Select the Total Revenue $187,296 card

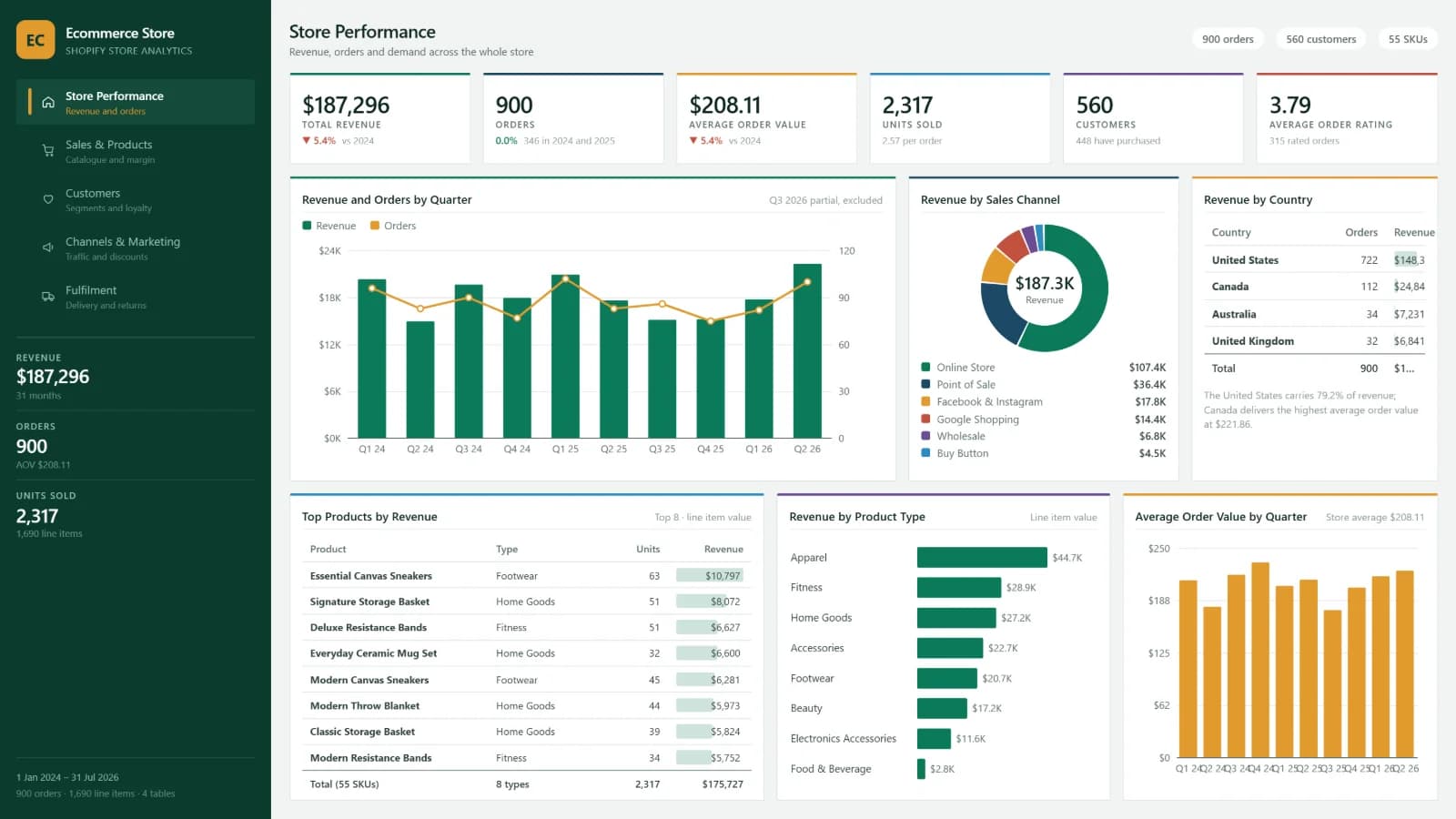[379, 118]
